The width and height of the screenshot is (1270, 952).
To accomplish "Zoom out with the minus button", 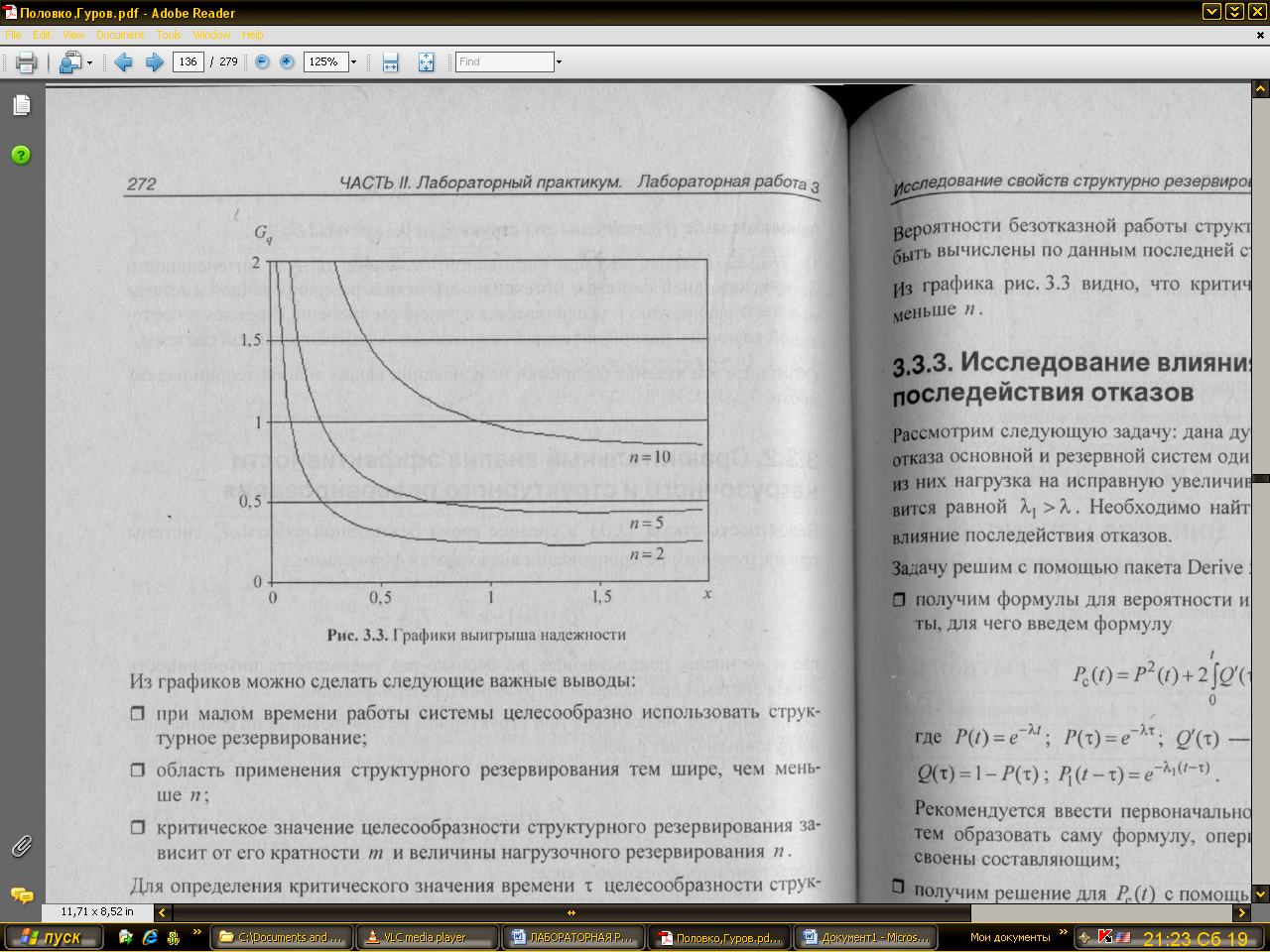I will click(262, 61).
